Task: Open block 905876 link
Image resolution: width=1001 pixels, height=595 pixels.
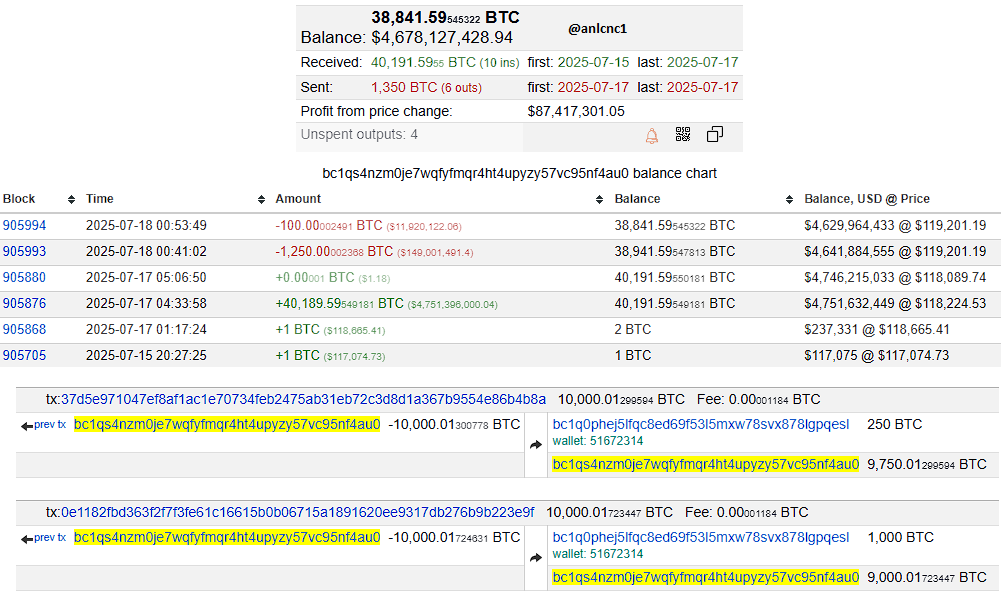Action: coord(24,304)
